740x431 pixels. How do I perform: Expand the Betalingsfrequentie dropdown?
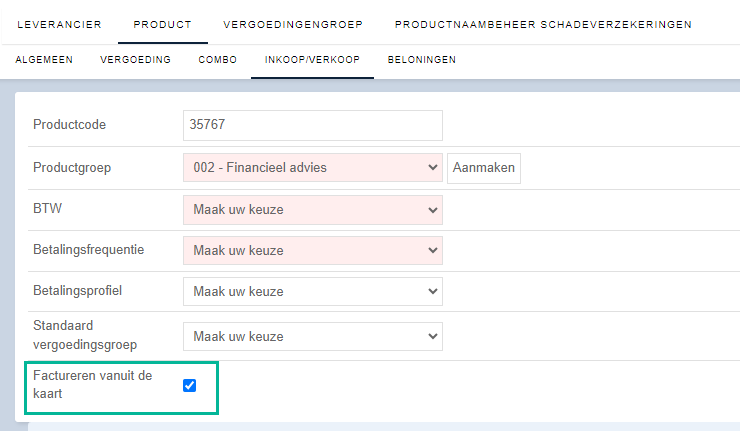pyautogui.click(x=313, y=250)
